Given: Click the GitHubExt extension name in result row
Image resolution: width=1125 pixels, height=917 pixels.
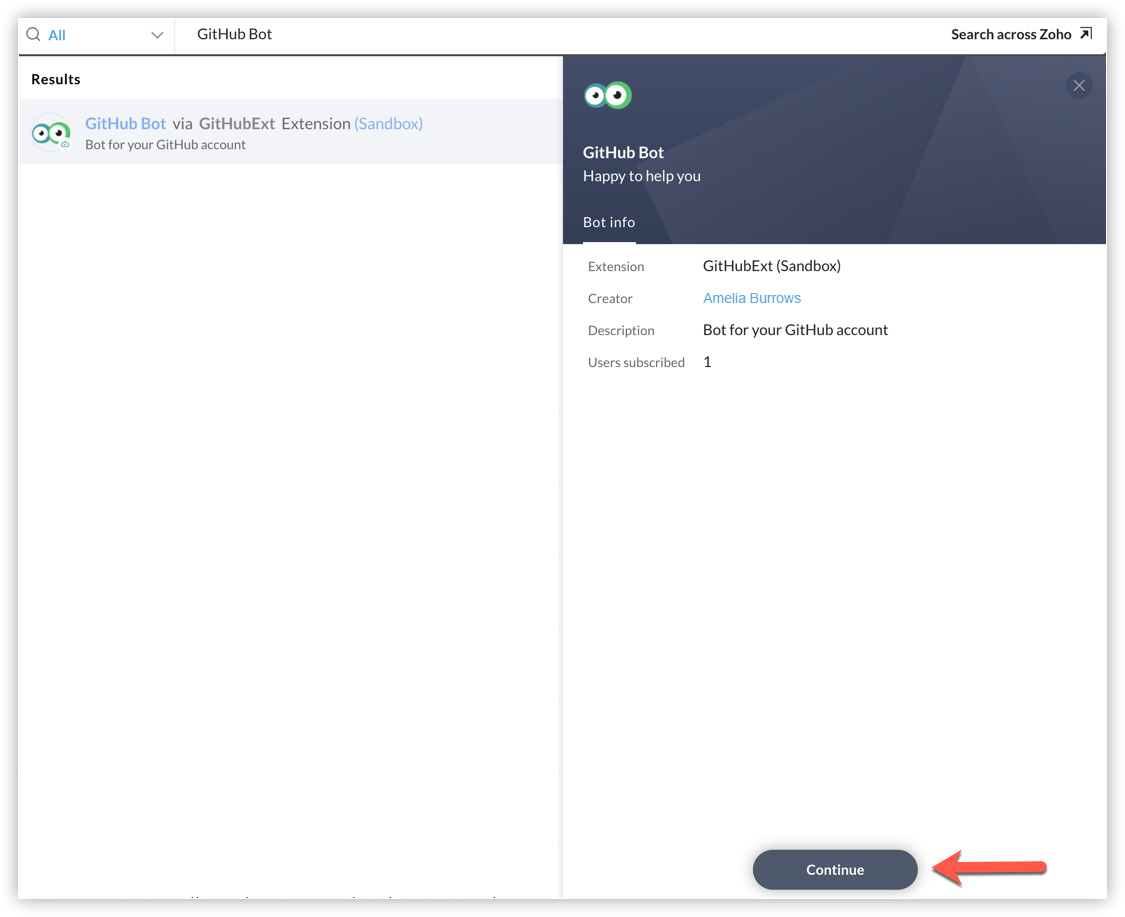Looking at the screenshot, I should (237, 124).
